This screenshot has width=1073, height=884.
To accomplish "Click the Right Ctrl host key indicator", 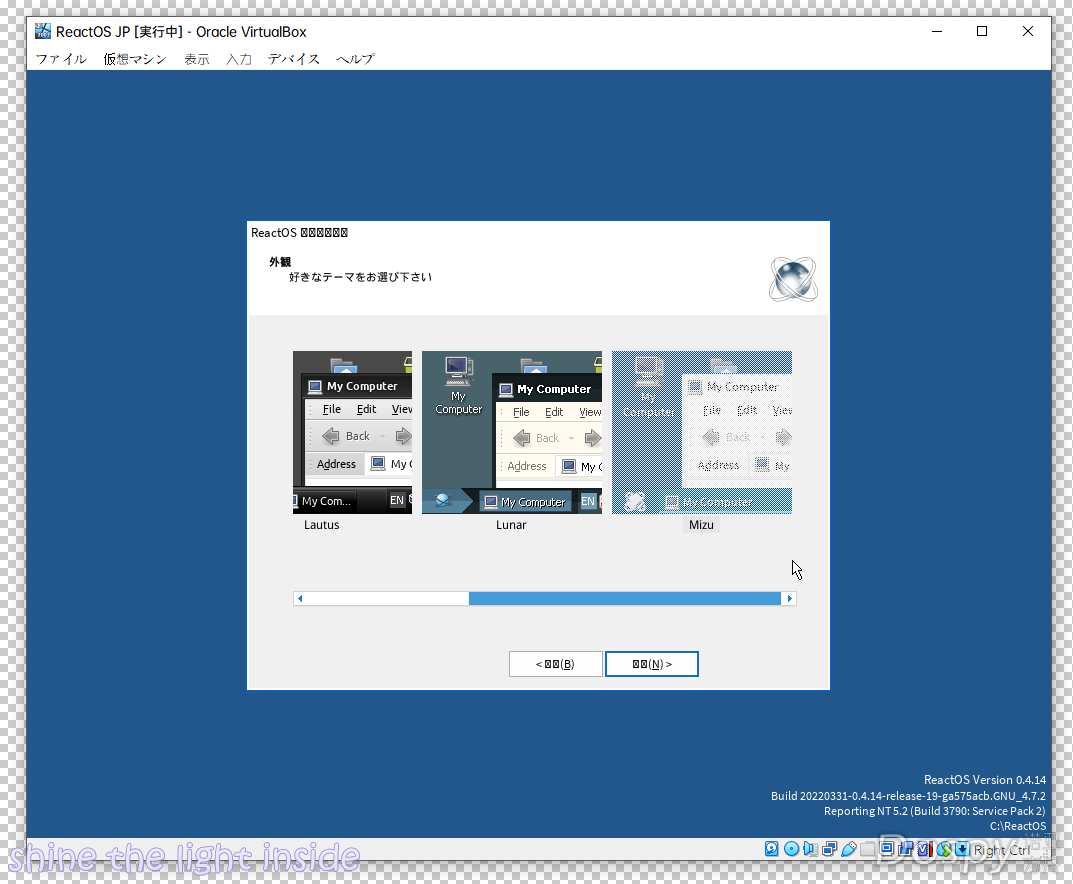I will [x=1002, y=850].
